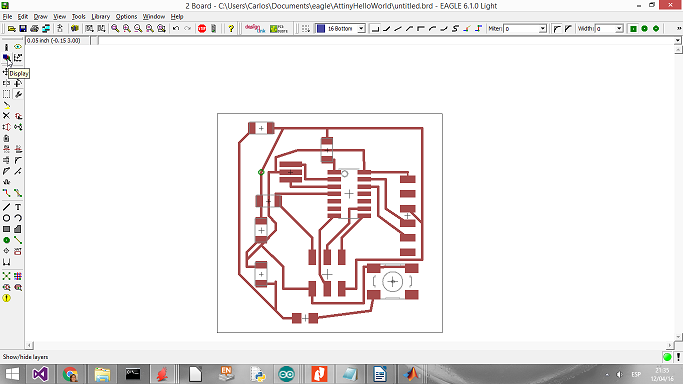Select the Arc drawing tool
Image resolution: width=683 pixels, height=384 pixels.
coord(18,218)
